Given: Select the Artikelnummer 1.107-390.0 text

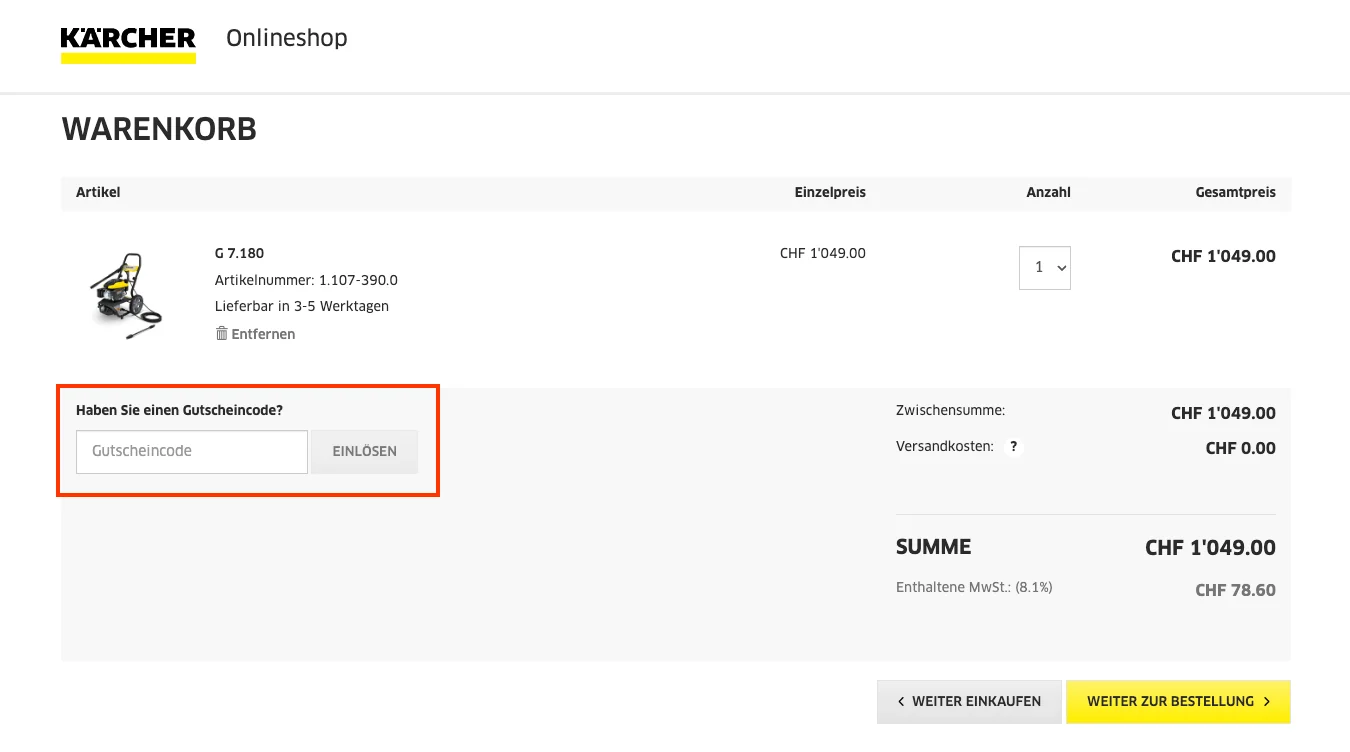Looking at the screenshot, I should click(306, 280).
